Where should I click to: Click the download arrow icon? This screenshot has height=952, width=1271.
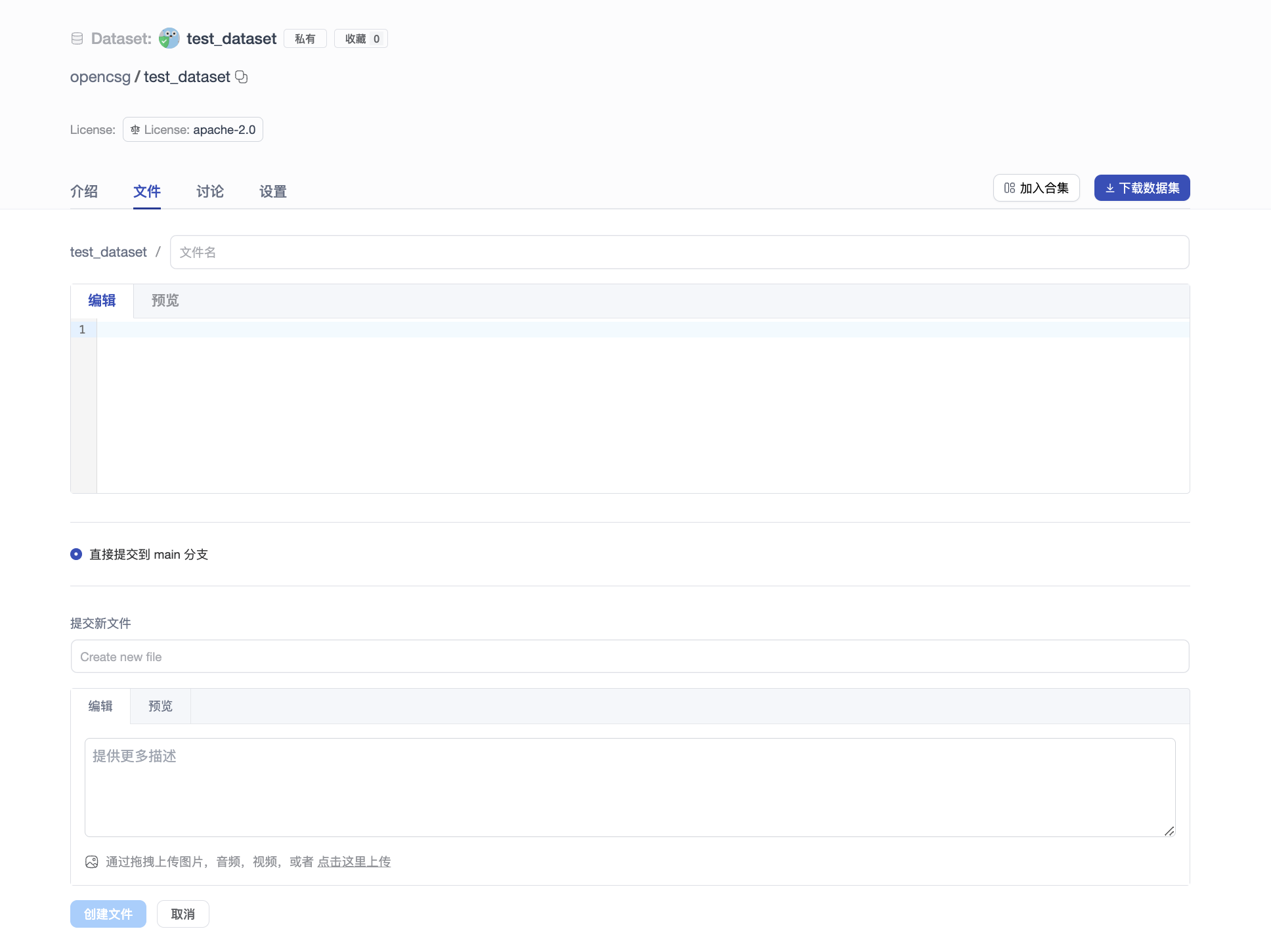coord(1110,188)
